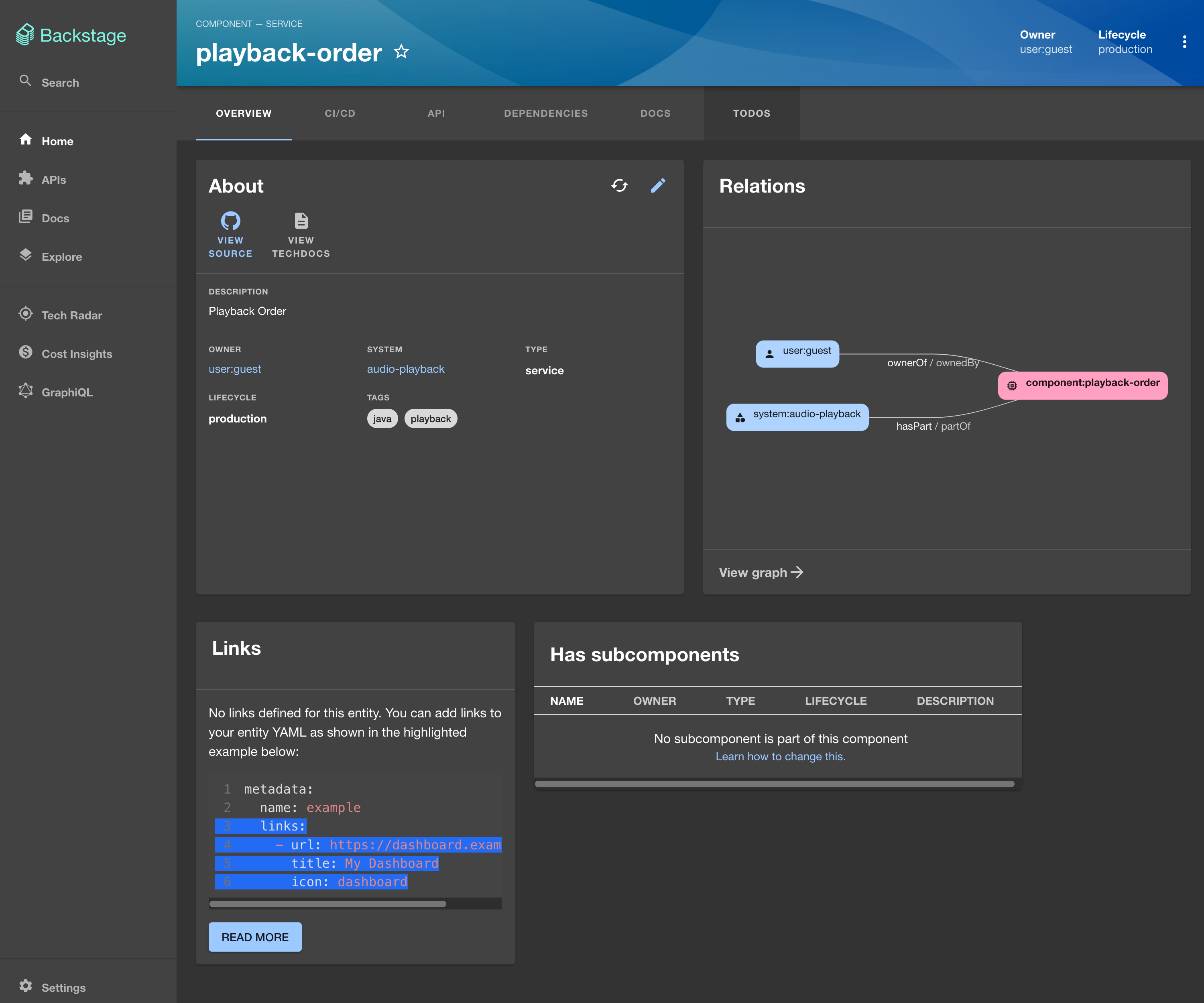Sort subcomponents by Lifecycle column

pos(836,701)
